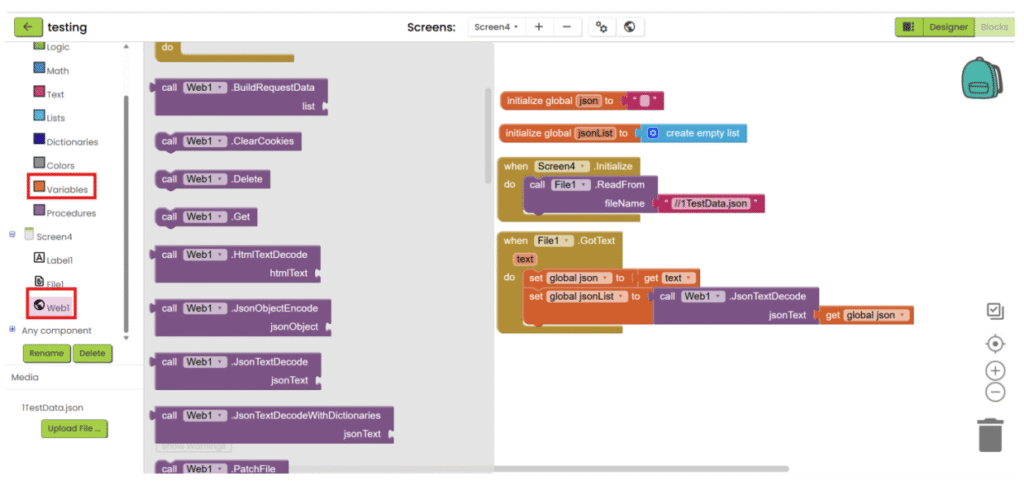
Task: Expand the Any component section
Action: [13, 329]
